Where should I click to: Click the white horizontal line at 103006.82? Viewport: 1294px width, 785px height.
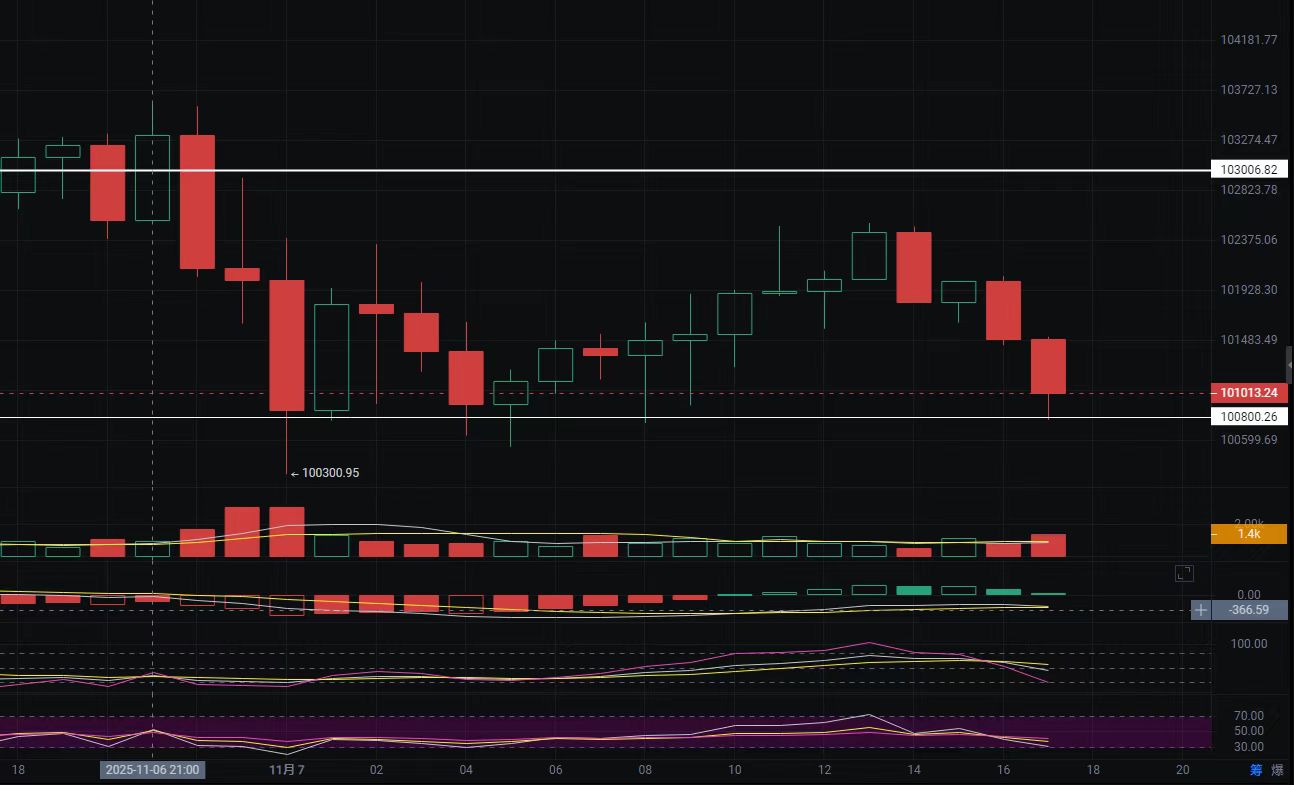pyautogui.click(x=600, y=170)
